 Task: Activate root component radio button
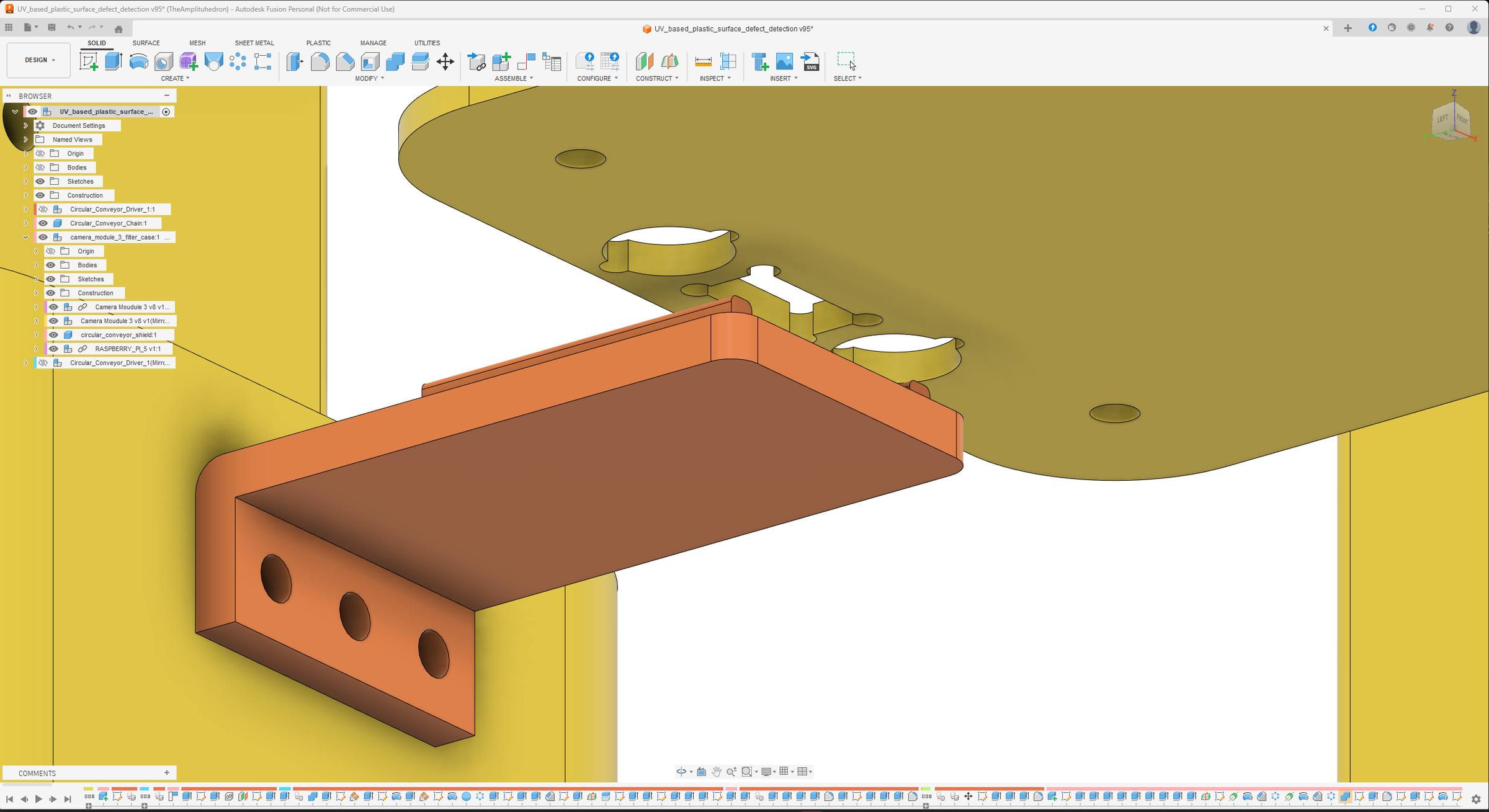[166, 112]
